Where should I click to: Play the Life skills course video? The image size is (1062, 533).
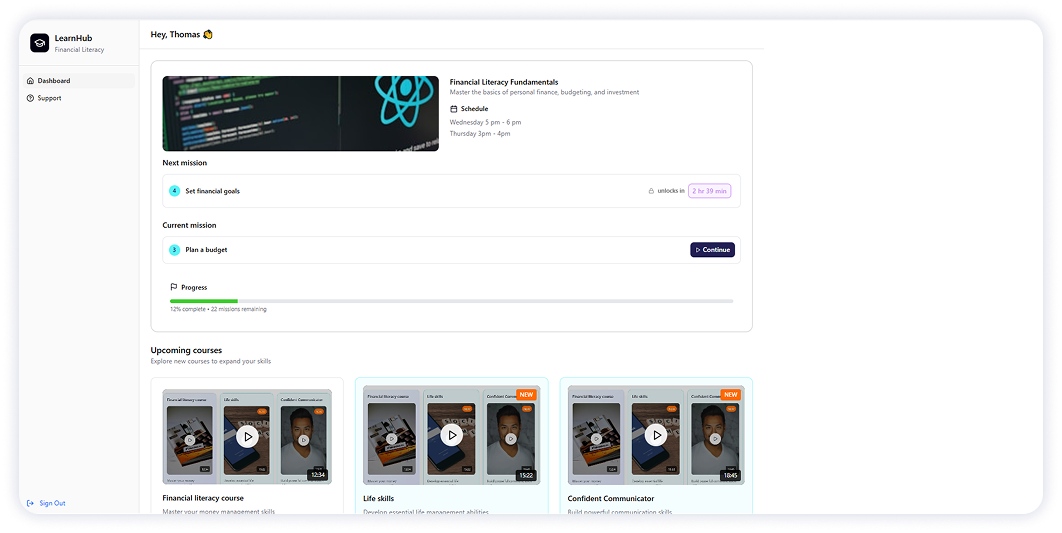(x=452, y=434)
